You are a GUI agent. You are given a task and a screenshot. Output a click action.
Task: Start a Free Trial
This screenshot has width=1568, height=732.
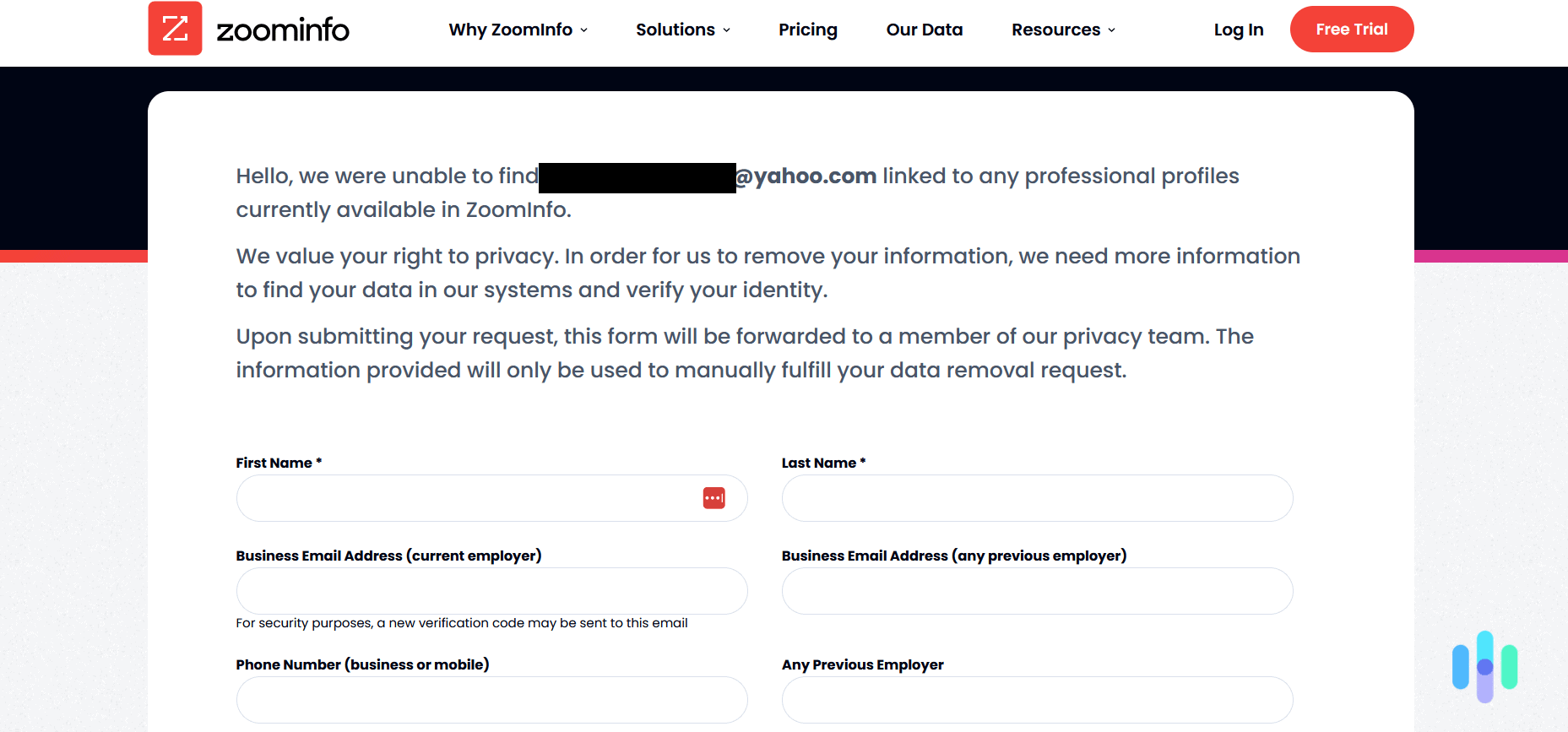pyautogui.click(x=1351, y=29)
